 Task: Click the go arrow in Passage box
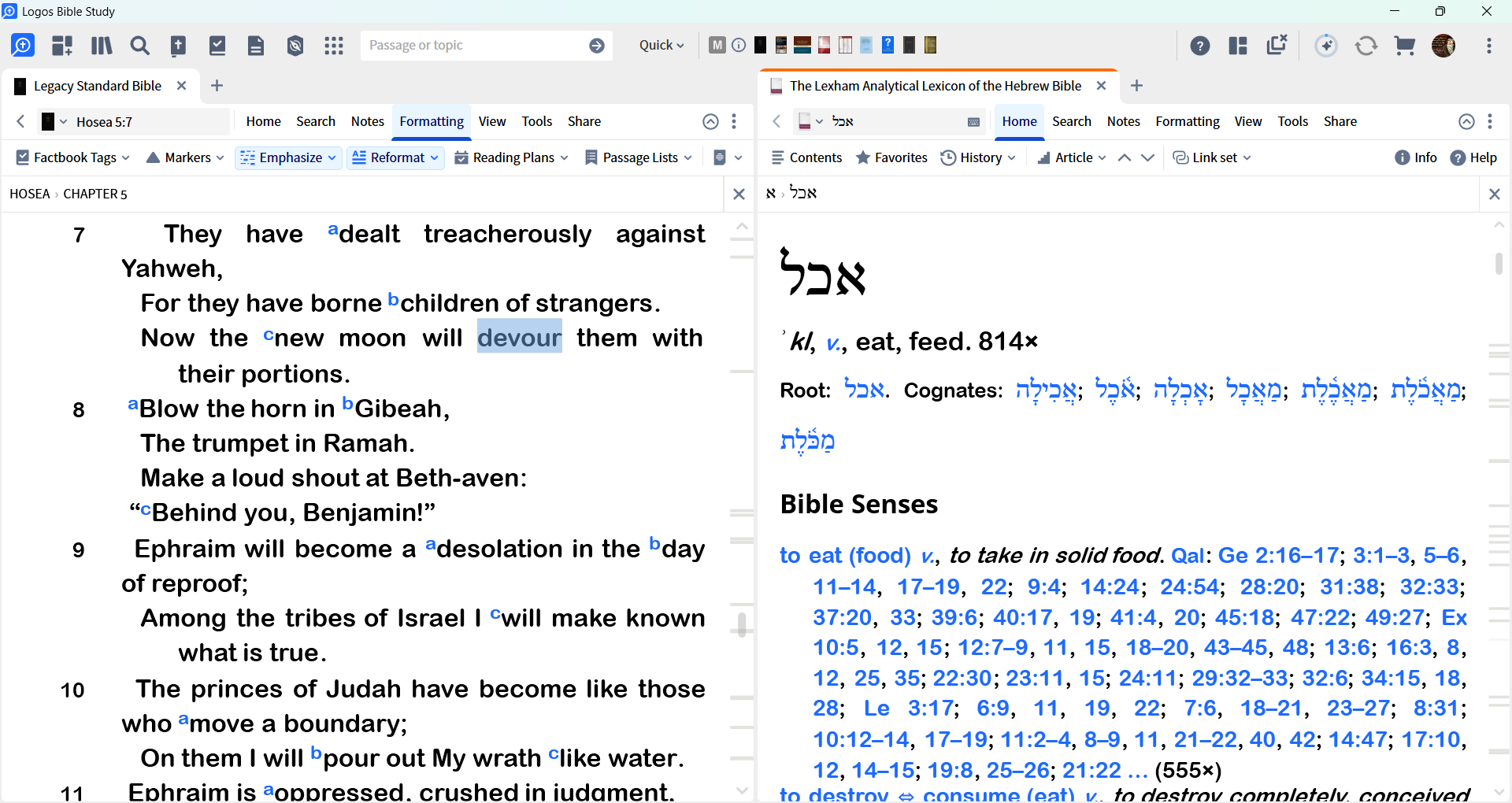pos(597,46)
